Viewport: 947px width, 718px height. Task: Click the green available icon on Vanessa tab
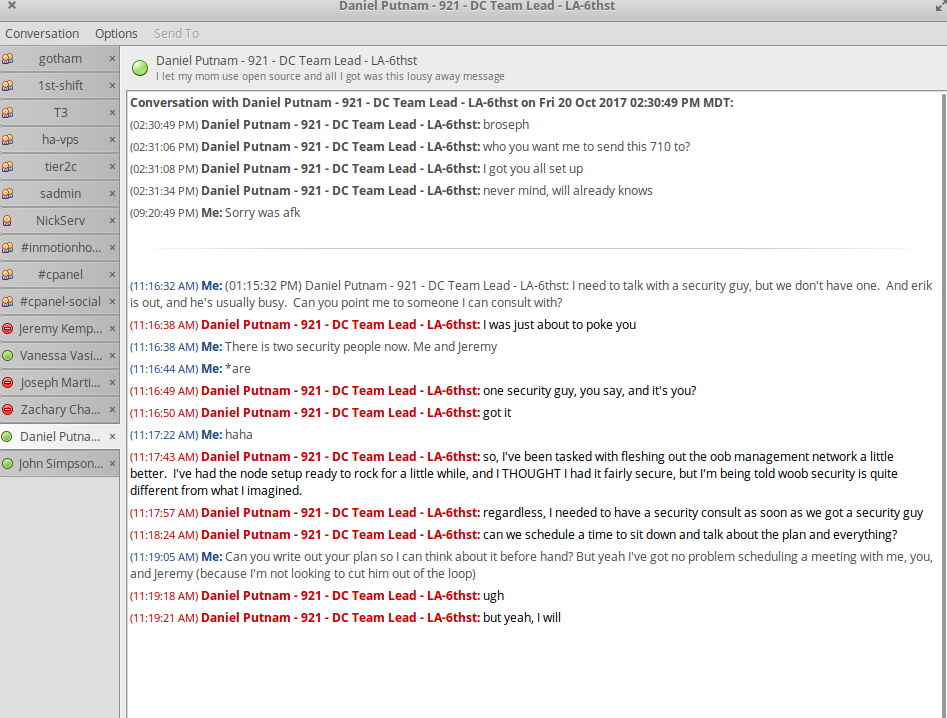(8, 356)
